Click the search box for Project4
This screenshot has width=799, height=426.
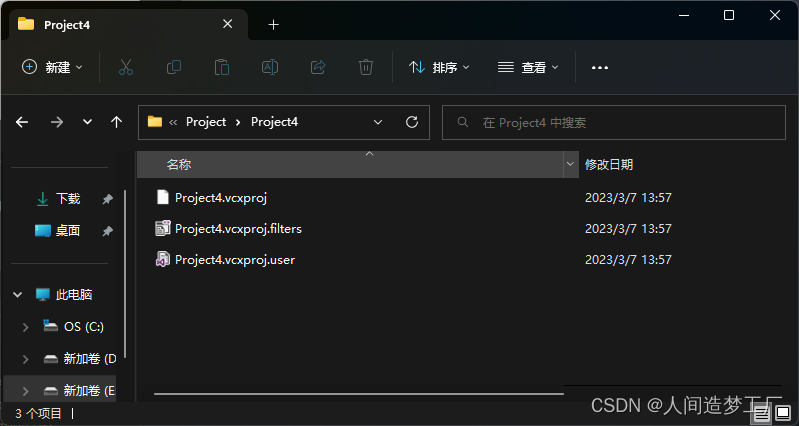coord(614,122)
